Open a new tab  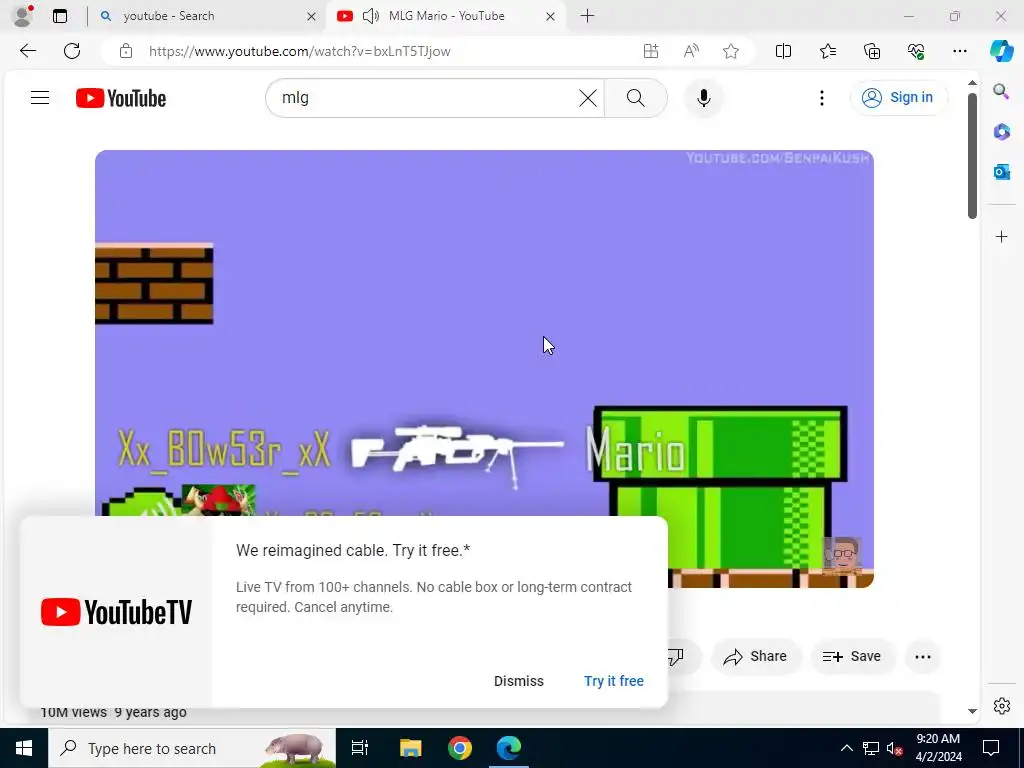pos(587,16)
